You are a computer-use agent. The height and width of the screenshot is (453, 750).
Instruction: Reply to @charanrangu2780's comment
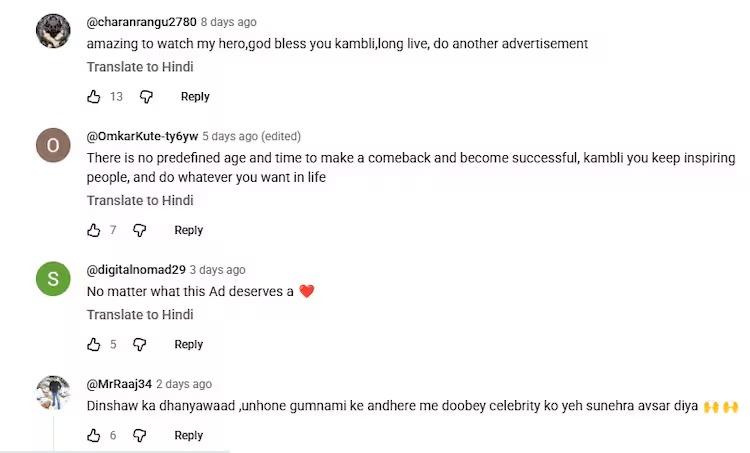(x=195, y=97)
